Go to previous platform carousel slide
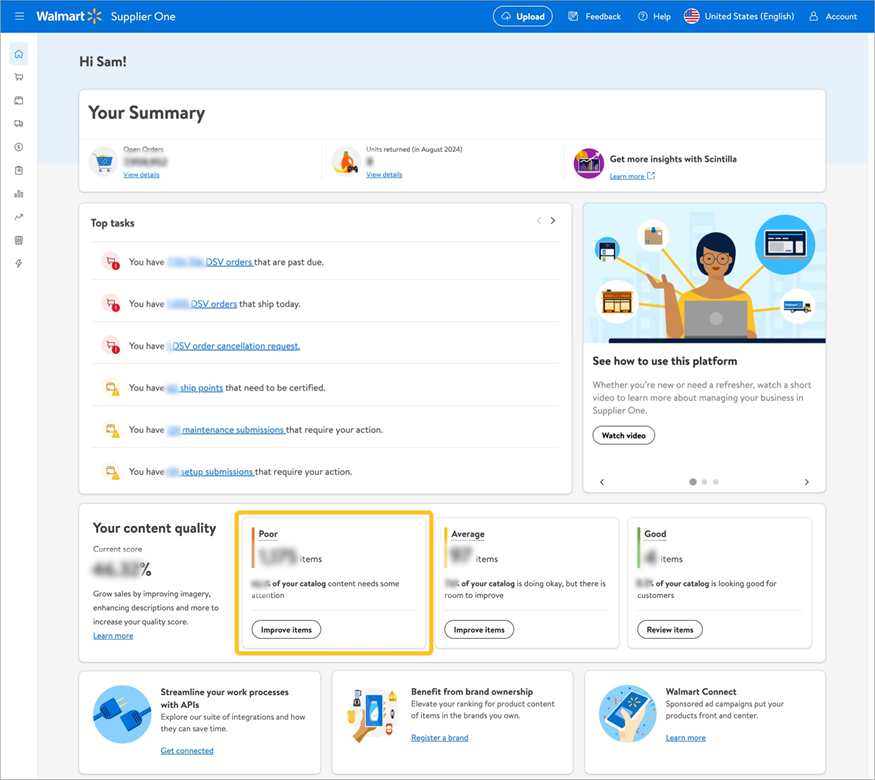The width and height of the screenshot is (875, 780). [x=602, y=482]
